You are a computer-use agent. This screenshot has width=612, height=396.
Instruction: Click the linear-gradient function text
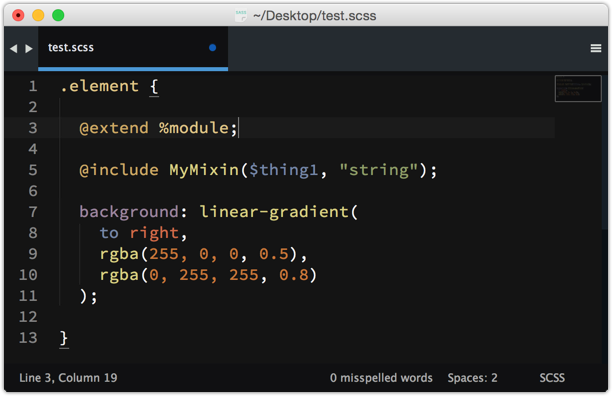tap(274, 212)
